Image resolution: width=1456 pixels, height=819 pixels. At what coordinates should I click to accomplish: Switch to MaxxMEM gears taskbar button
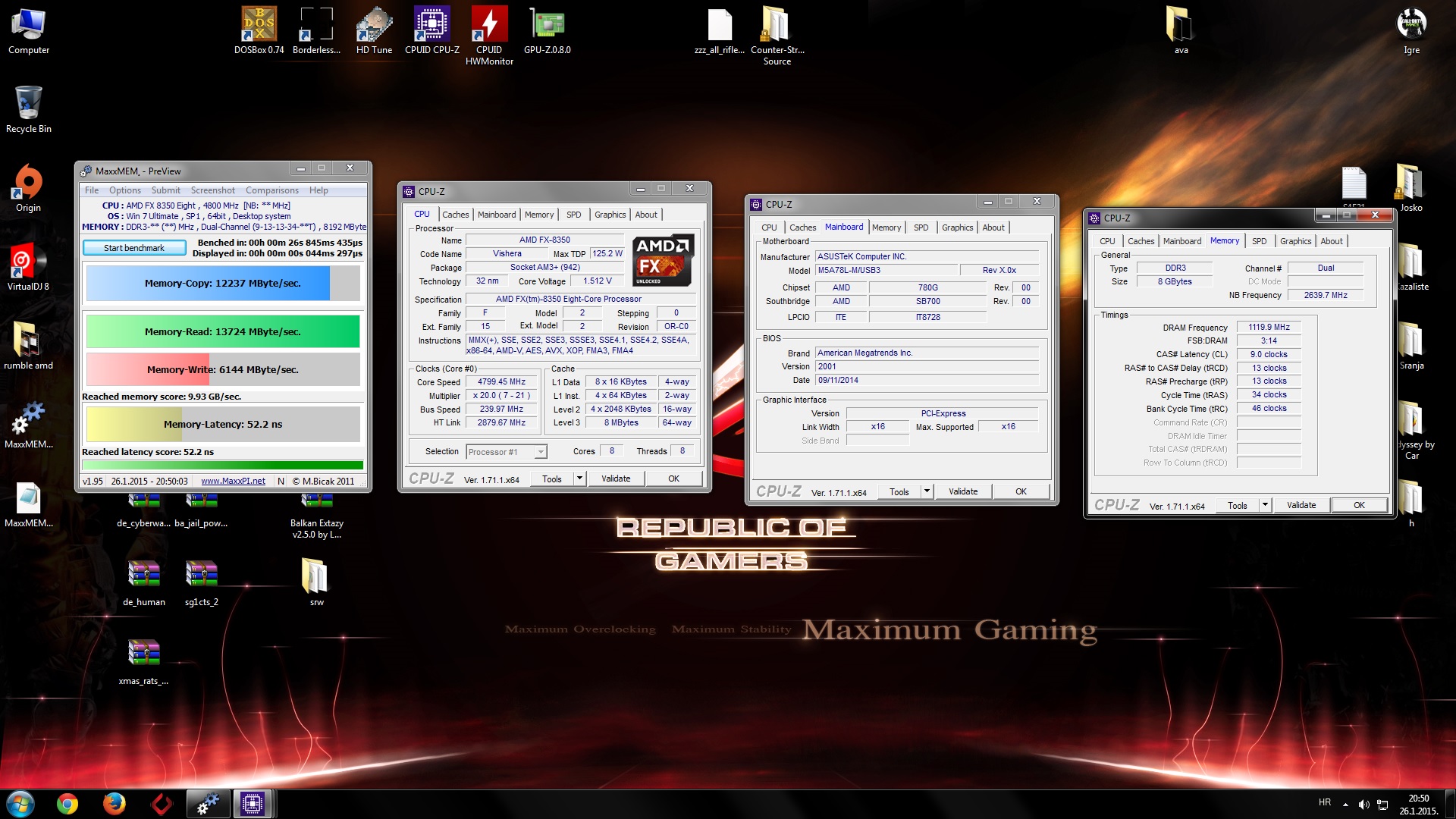click(208, 804)
